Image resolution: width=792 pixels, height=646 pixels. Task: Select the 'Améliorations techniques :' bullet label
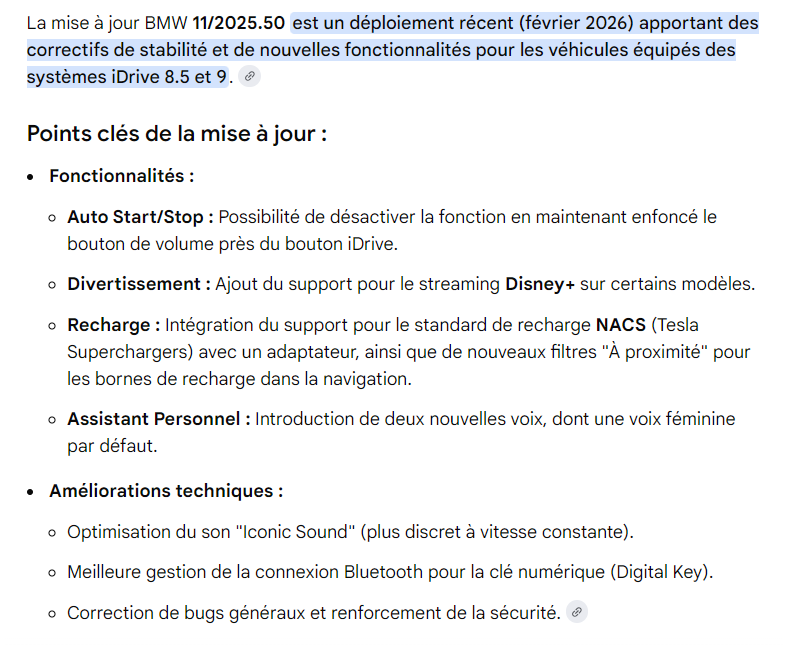166,491
